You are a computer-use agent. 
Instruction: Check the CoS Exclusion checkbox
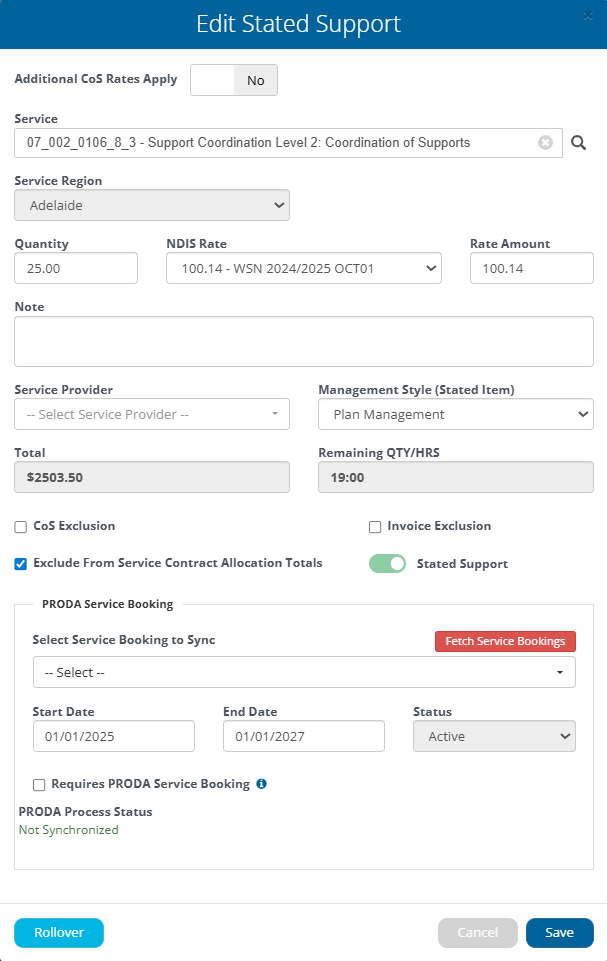pyautogui.click(x=21, y=526)
